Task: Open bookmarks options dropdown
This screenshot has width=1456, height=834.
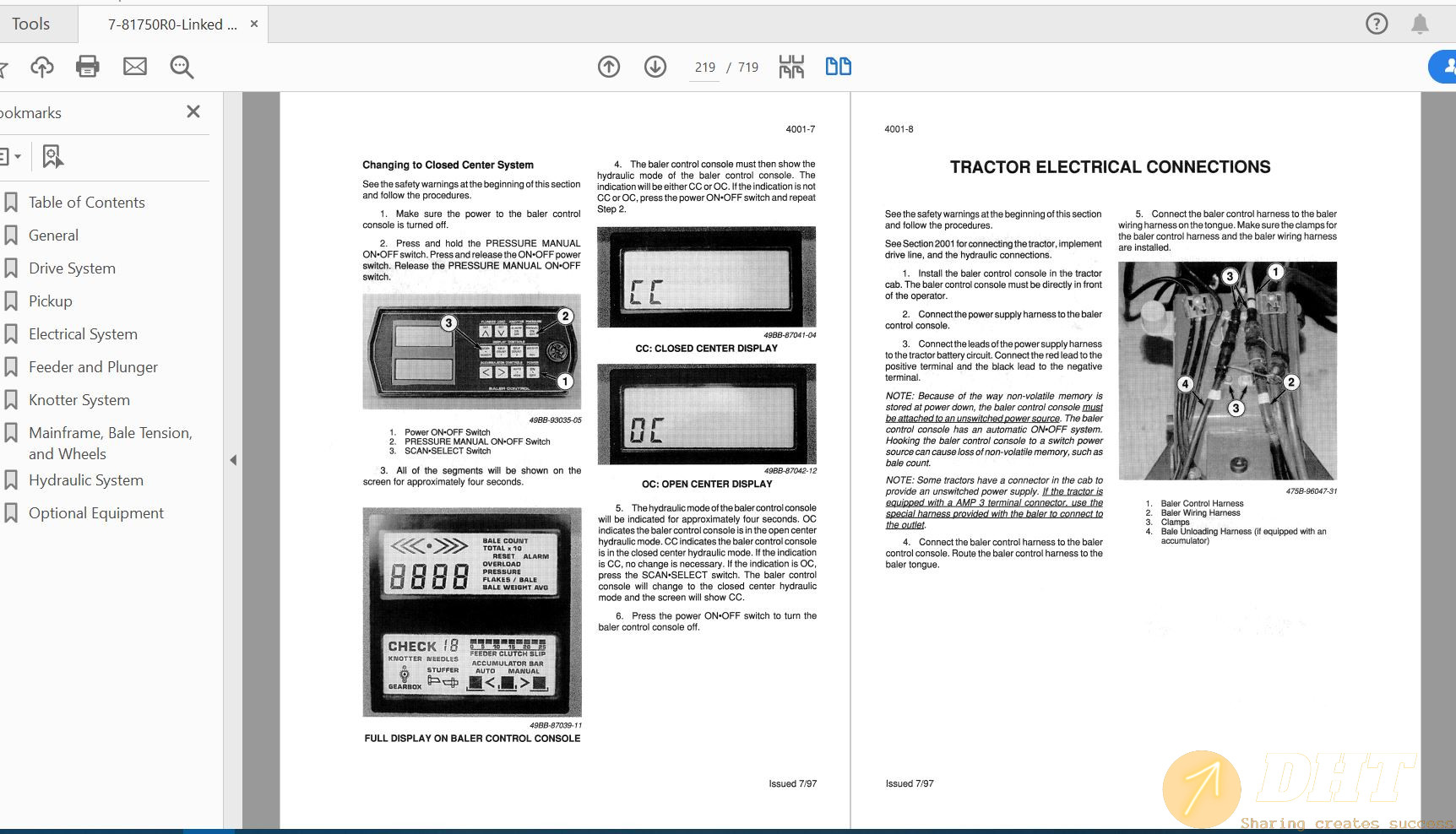Action: [x=10, y=156]
